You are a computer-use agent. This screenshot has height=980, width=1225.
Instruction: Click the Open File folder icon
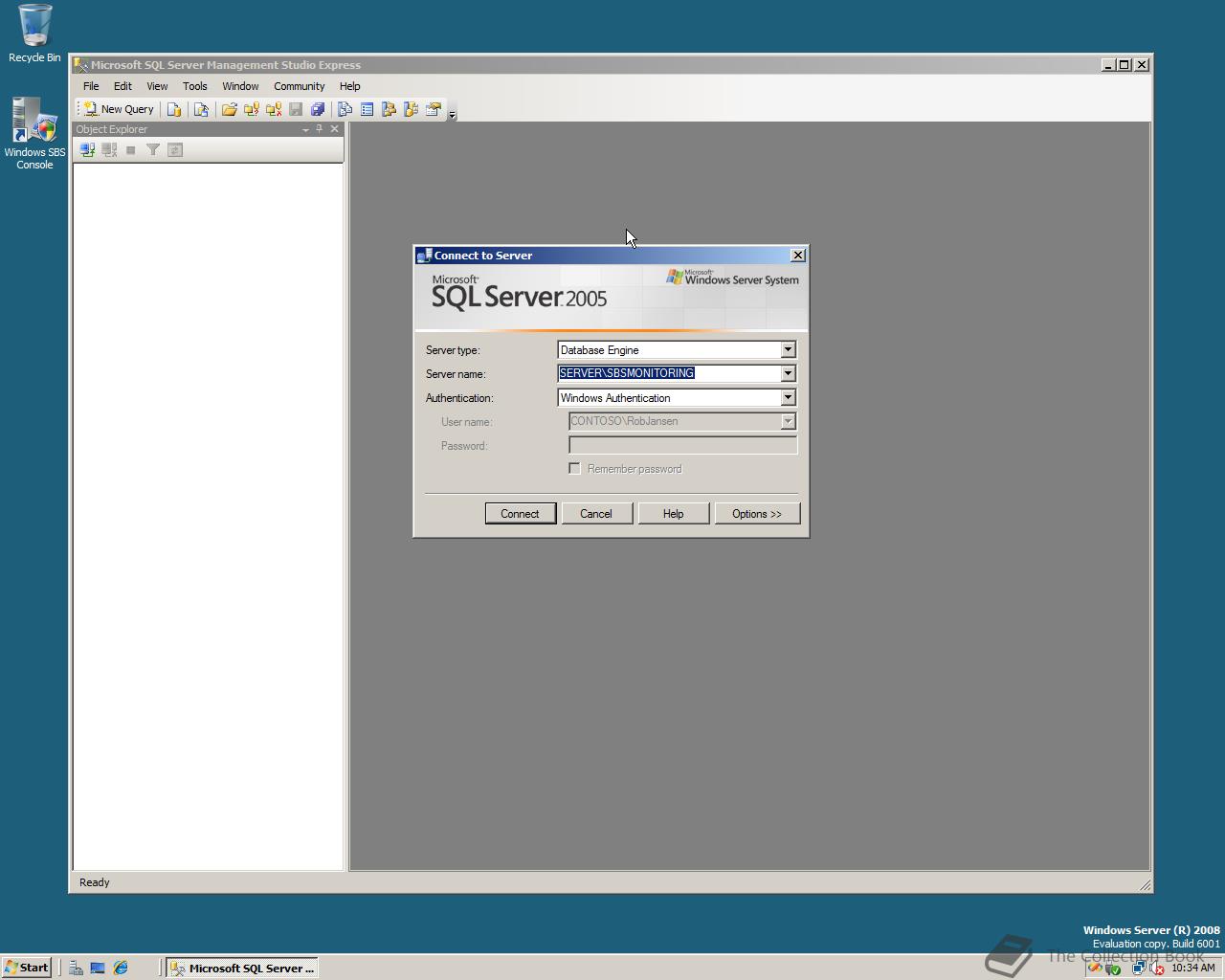[x=230, y=109]
